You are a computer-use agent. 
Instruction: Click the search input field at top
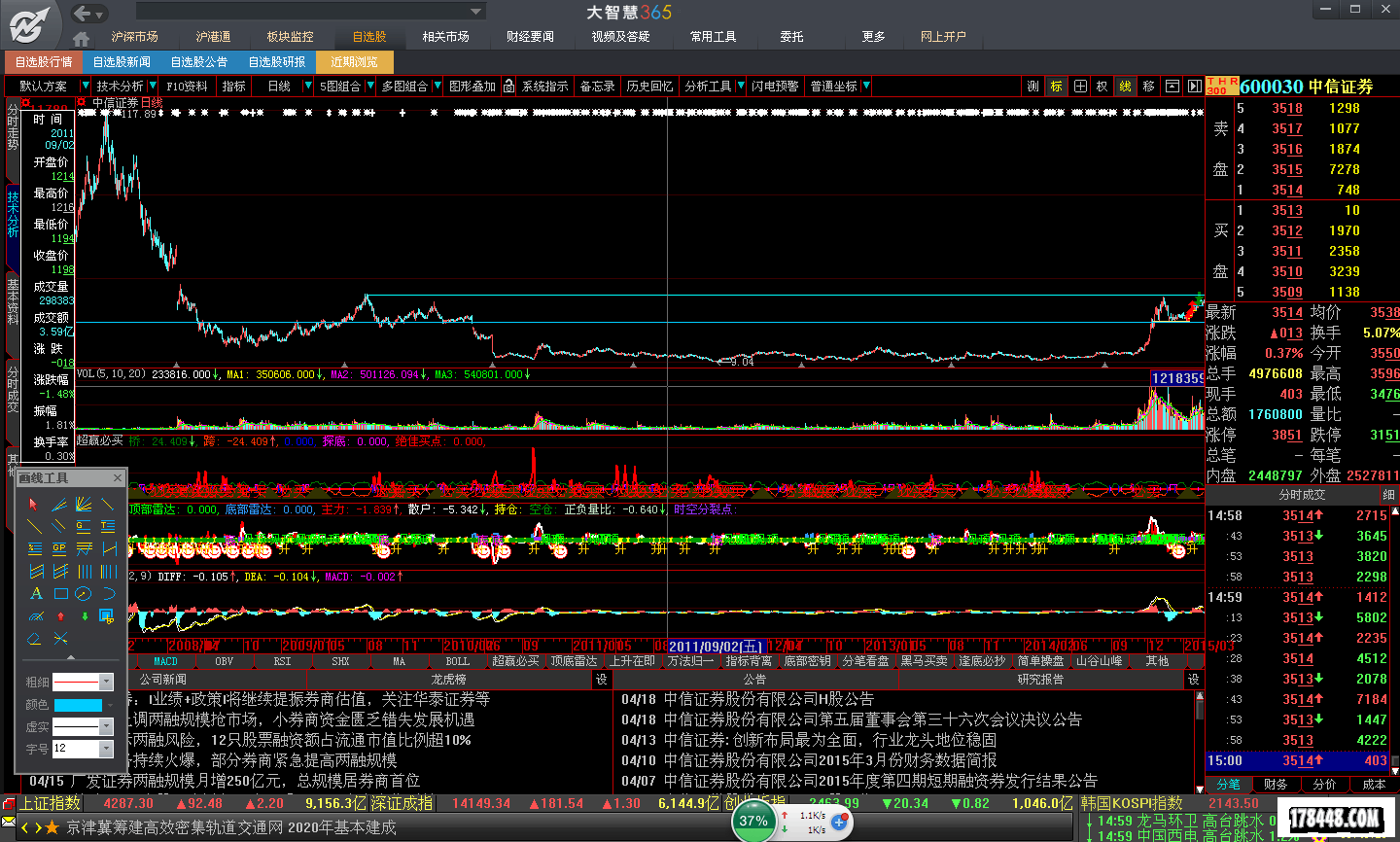point(310,12)
